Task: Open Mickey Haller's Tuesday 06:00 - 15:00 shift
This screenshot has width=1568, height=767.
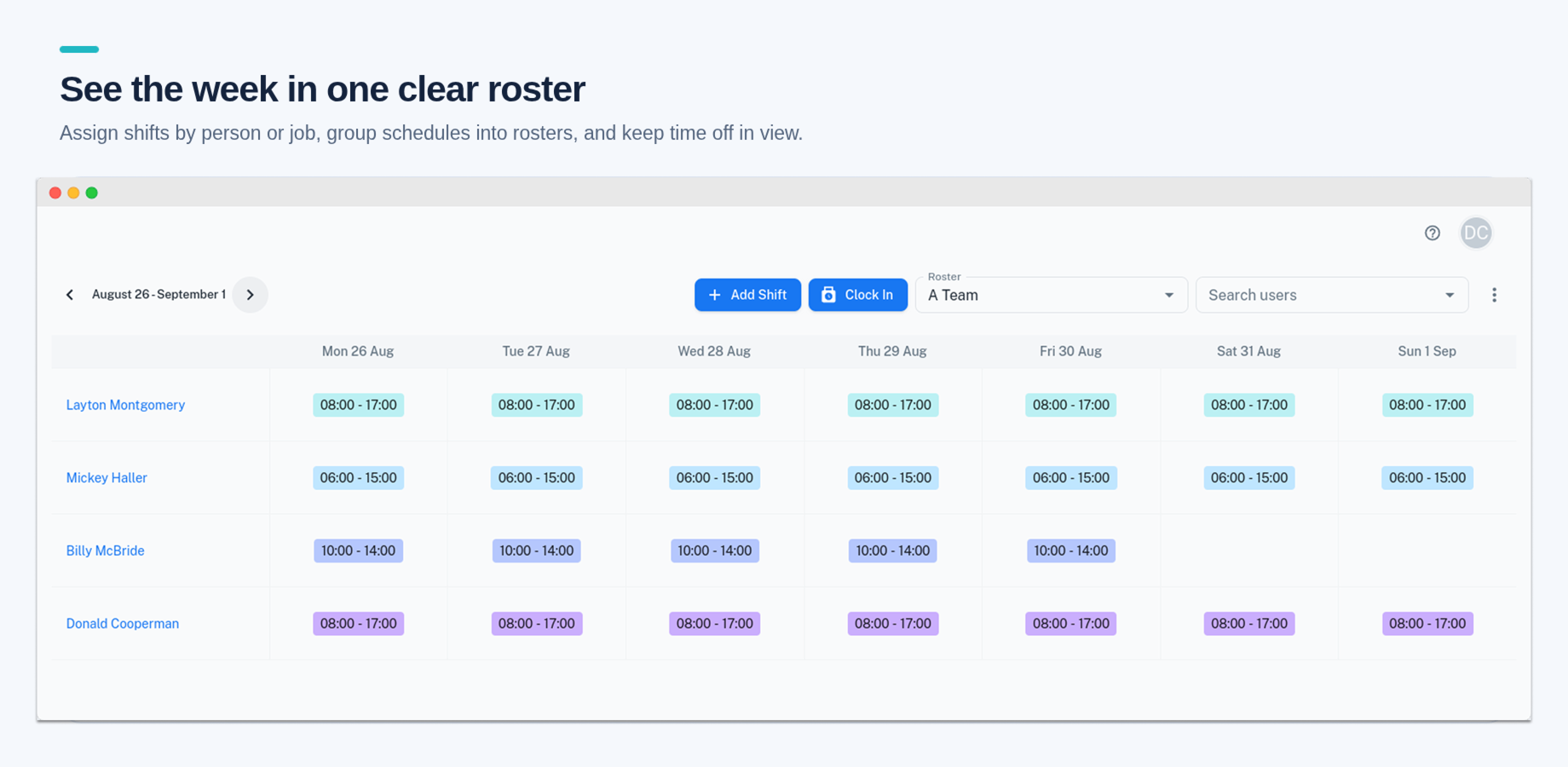Action: (x=536, y=478)
